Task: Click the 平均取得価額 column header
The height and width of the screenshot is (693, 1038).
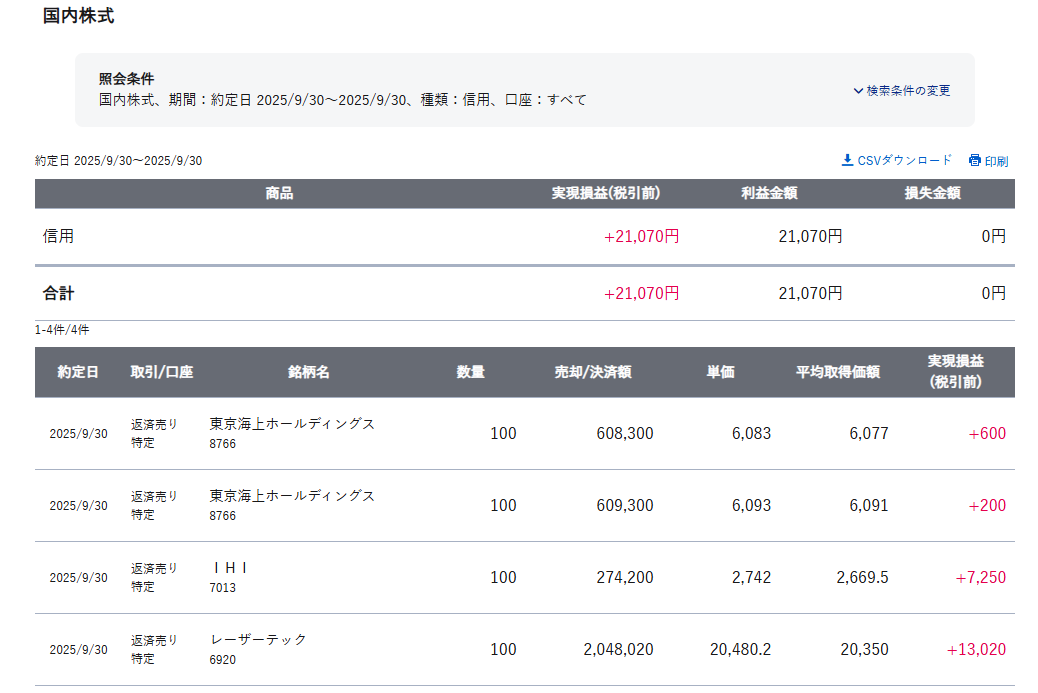Action: click(x=837, y=372)
